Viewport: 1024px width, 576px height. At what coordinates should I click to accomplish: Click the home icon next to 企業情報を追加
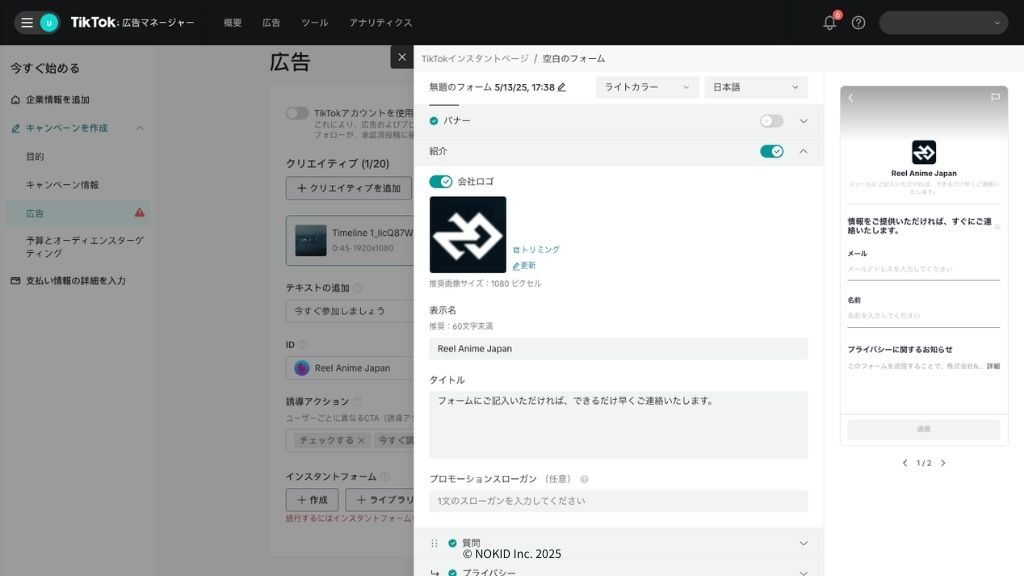16,100
